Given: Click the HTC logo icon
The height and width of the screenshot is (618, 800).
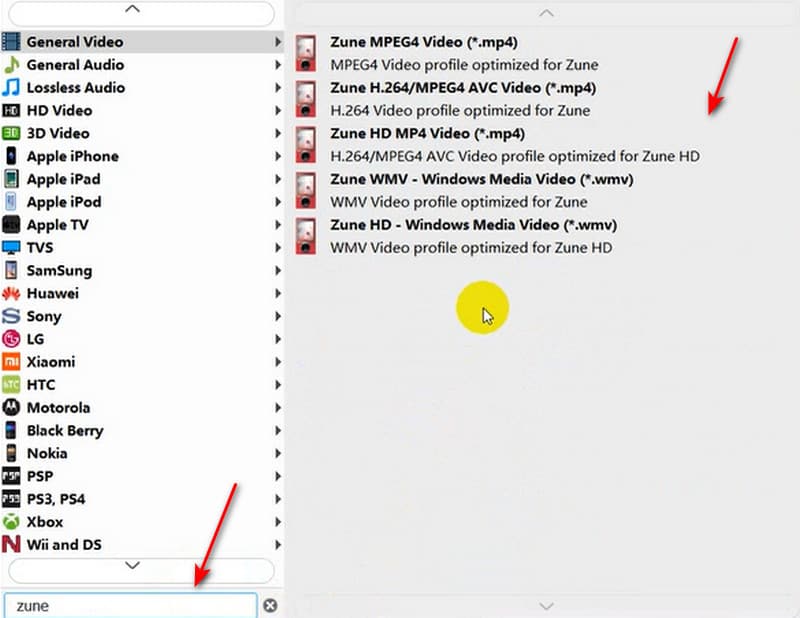Looking at the screenshot, I should click(x=11, y=385).
